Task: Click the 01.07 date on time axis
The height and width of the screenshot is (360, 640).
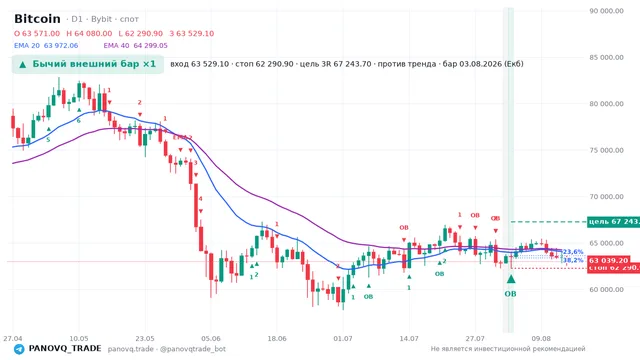Action: [343, 339]
